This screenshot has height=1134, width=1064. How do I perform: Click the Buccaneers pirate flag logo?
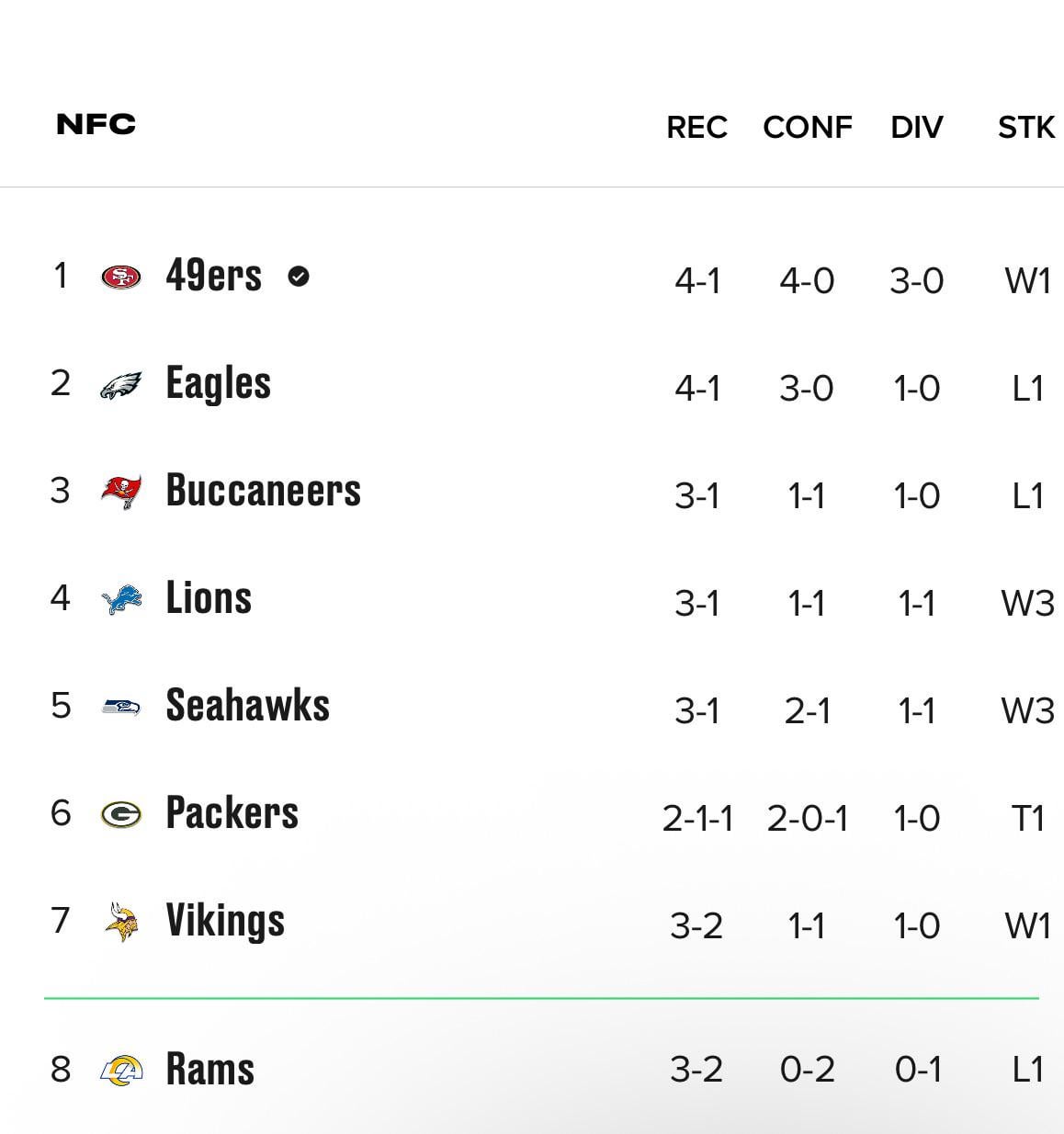121,492
